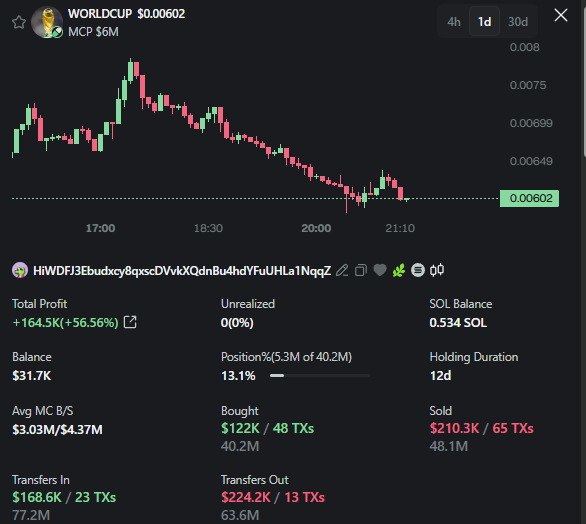Click the 77.2M transfers-in amount
The image size is (586, 524).
coord(31,515)
